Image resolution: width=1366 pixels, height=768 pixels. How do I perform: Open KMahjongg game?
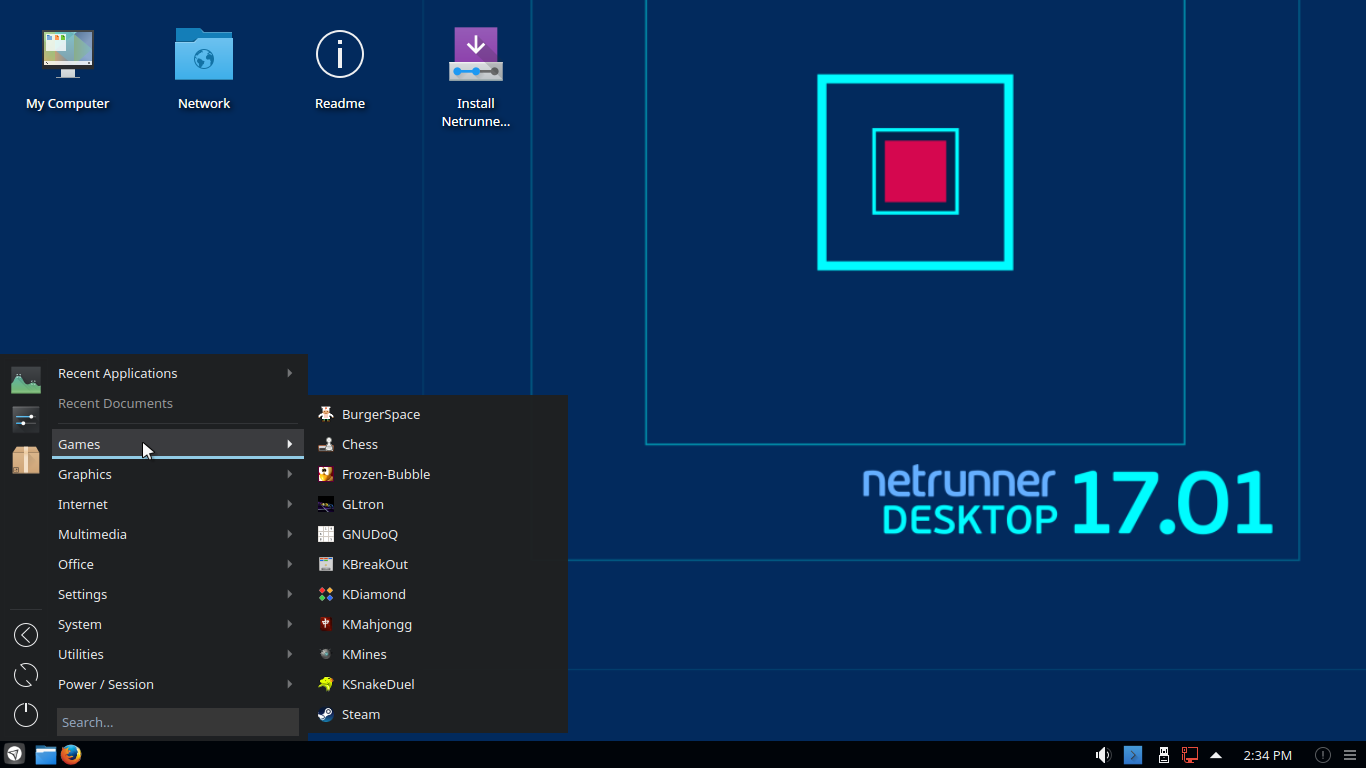pyautogui.click(x=378, y=624)
